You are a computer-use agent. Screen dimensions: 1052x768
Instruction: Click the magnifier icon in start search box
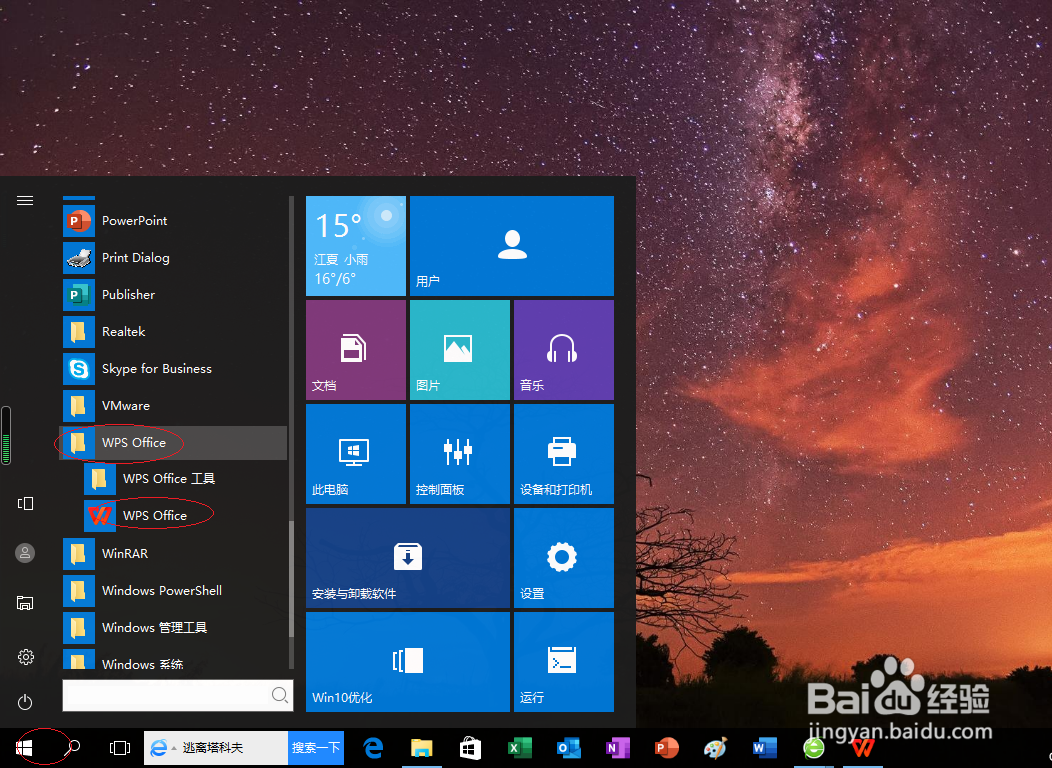[280, 695]
